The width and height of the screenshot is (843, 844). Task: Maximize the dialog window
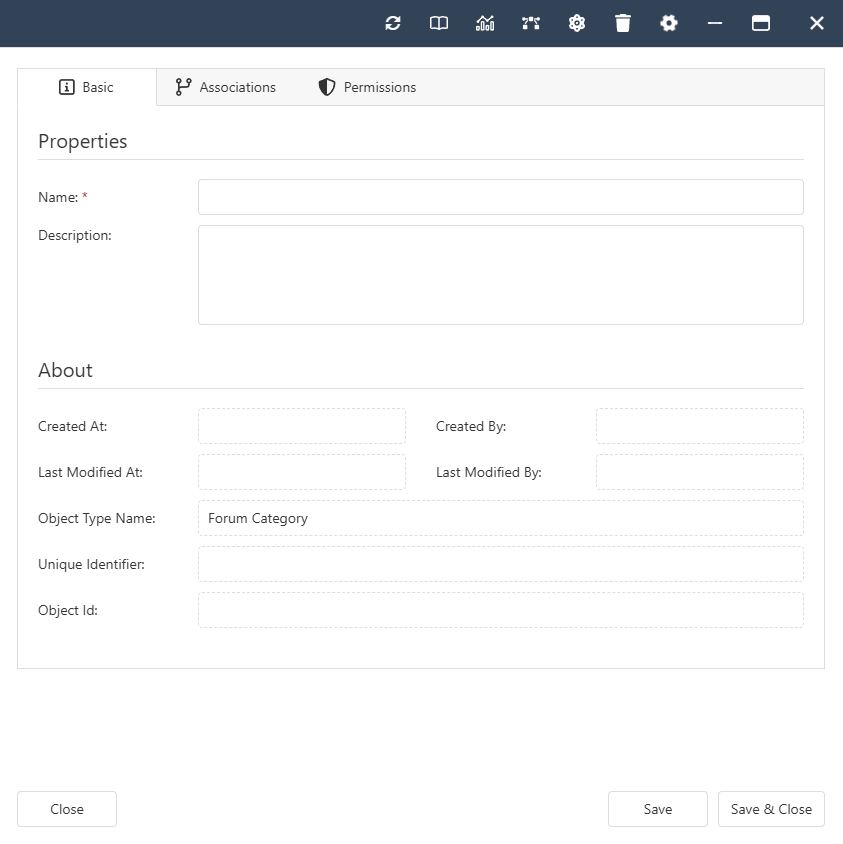(761, 23)
